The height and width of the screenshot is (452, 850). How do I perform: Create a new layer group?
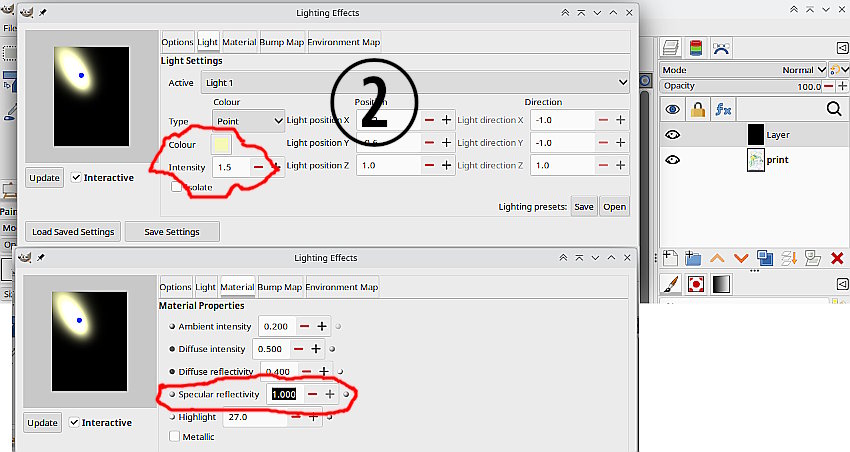pyautogui.click(x=693, y=258)
